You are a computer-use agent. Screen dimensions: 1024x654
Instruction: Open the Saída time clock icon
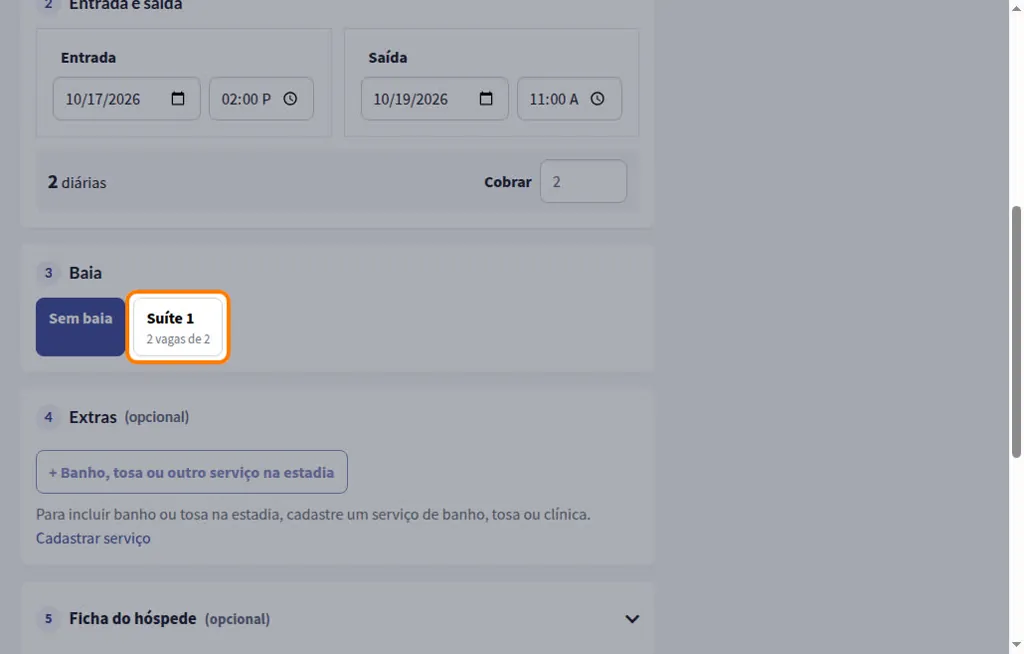[x=598, y=99]
